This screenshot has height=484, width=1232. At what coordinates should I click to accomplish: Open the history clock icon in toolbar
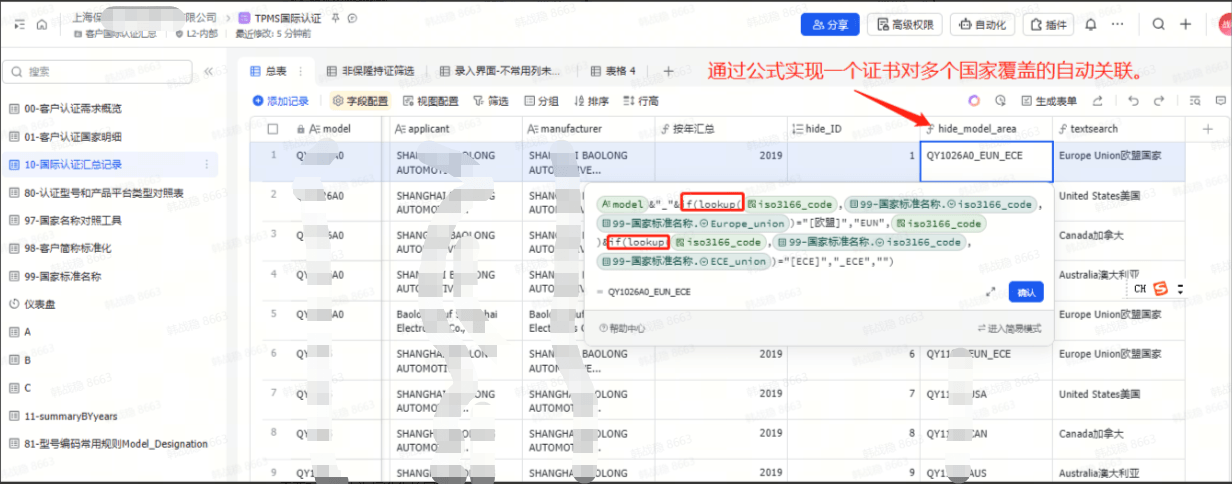[1000, 101]
